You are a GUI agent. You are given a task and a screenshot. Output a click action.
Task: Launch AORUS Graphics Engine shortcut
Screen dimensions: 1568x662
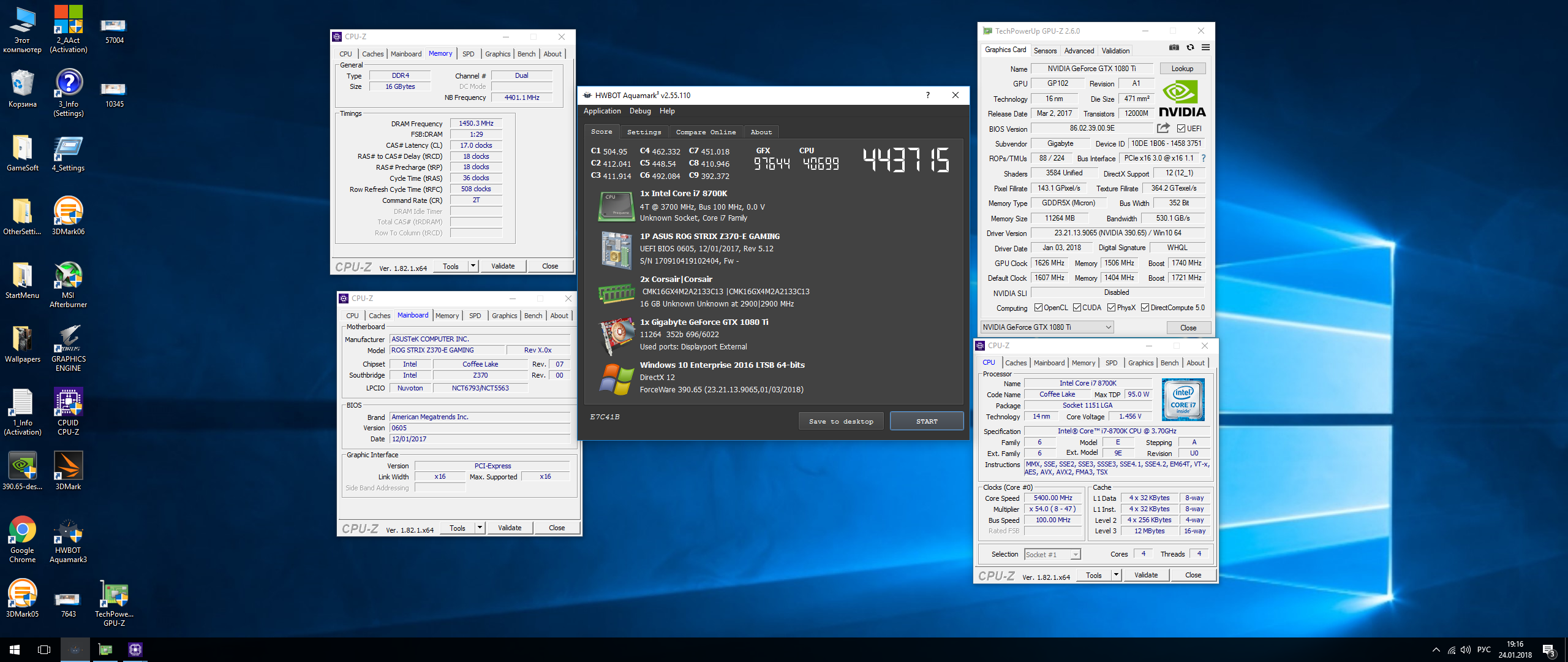[68, 348]
